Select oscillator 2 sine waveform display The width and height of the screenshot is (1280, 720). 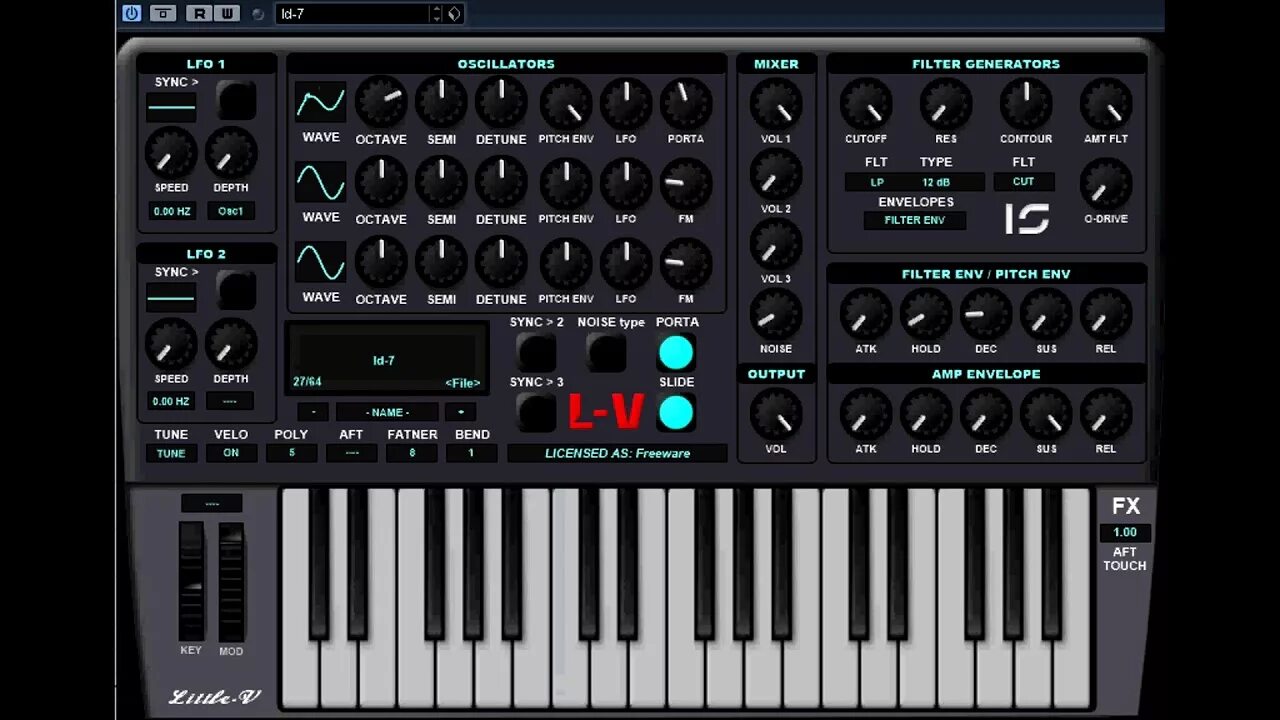321,182
